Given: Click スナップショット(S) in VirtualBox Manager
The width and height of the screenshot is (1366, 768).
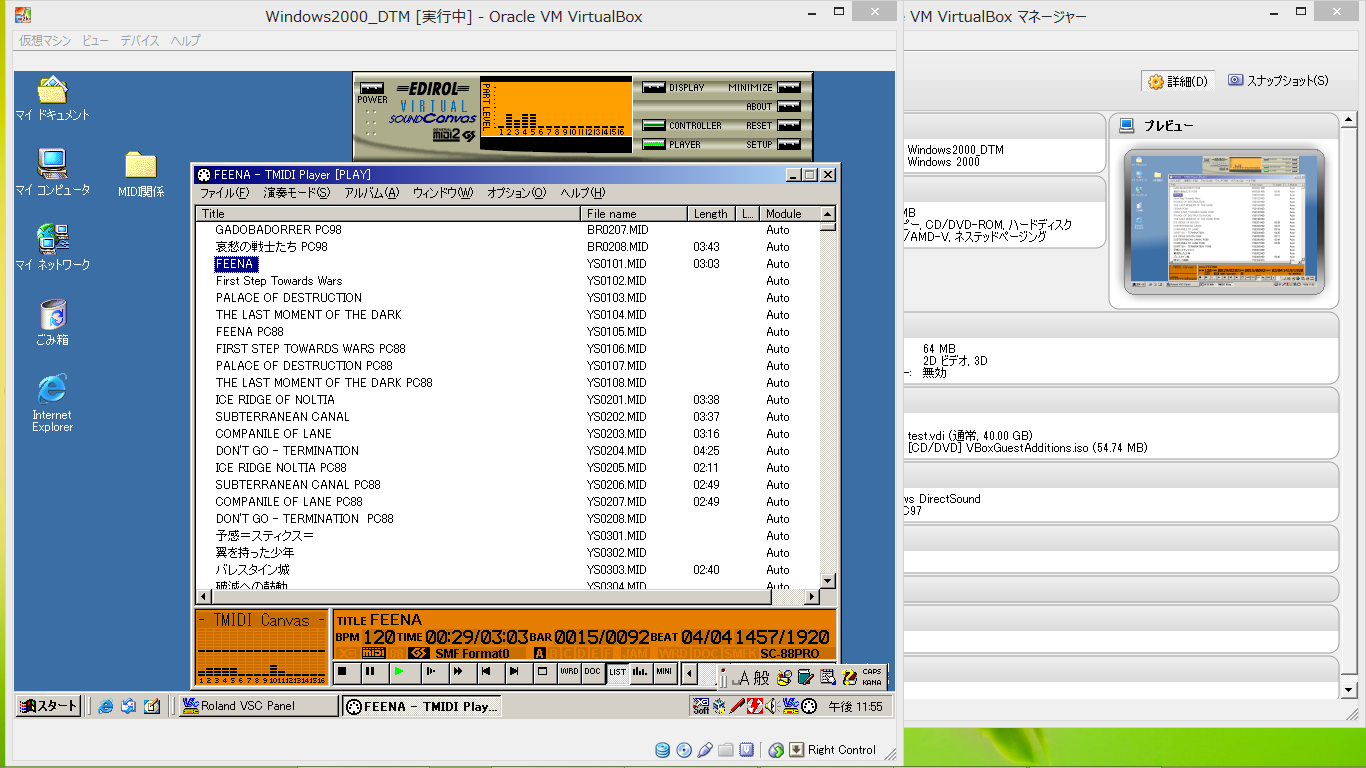Looking at the screenshot, I should click(1279, 81).
